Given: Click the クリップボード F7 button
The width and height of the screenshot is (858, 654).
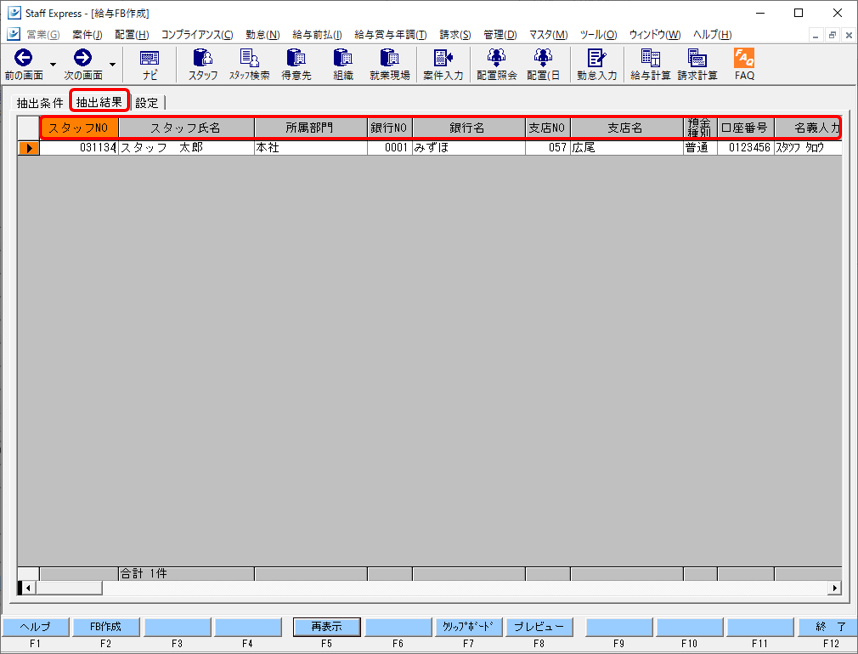Looking at the screenshot, I should point(468,627).
